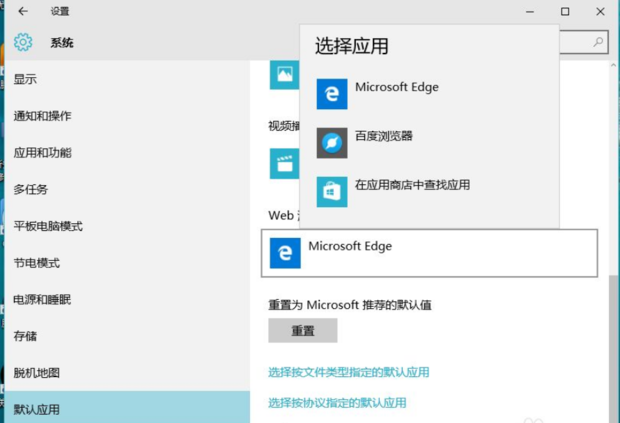Click the settings search input field
The height and width of the screenshot is (423, 620).
point(584,42)
